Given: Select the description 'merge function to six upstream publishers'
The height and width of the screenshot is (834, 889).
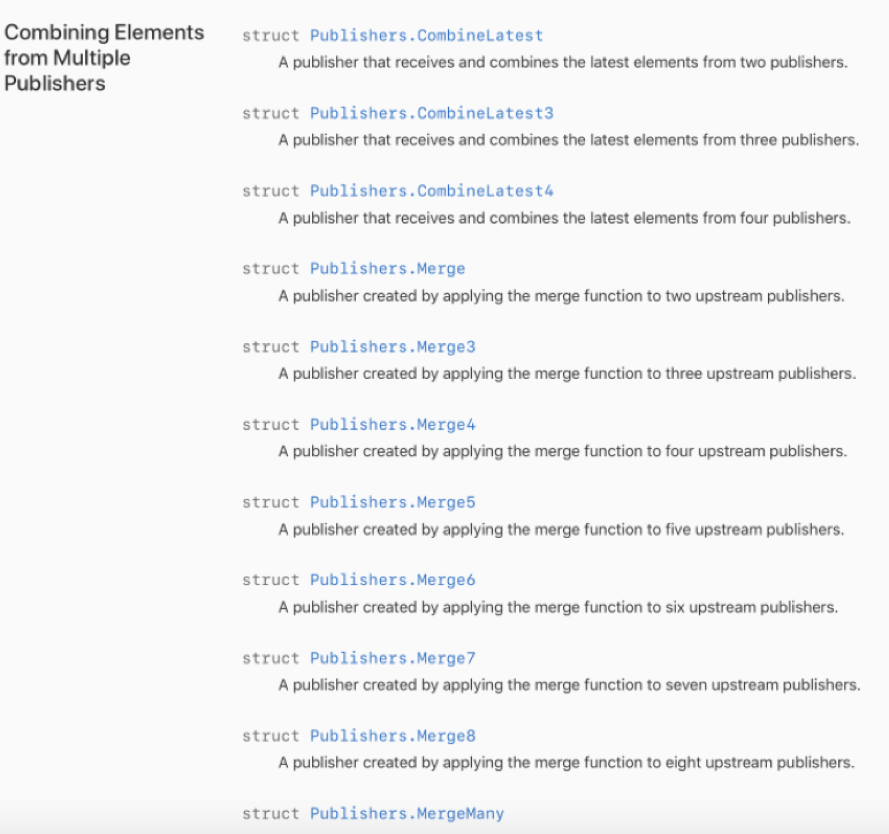Looking at the screenshot, I should pyautogui.click(x=558, y=607).
